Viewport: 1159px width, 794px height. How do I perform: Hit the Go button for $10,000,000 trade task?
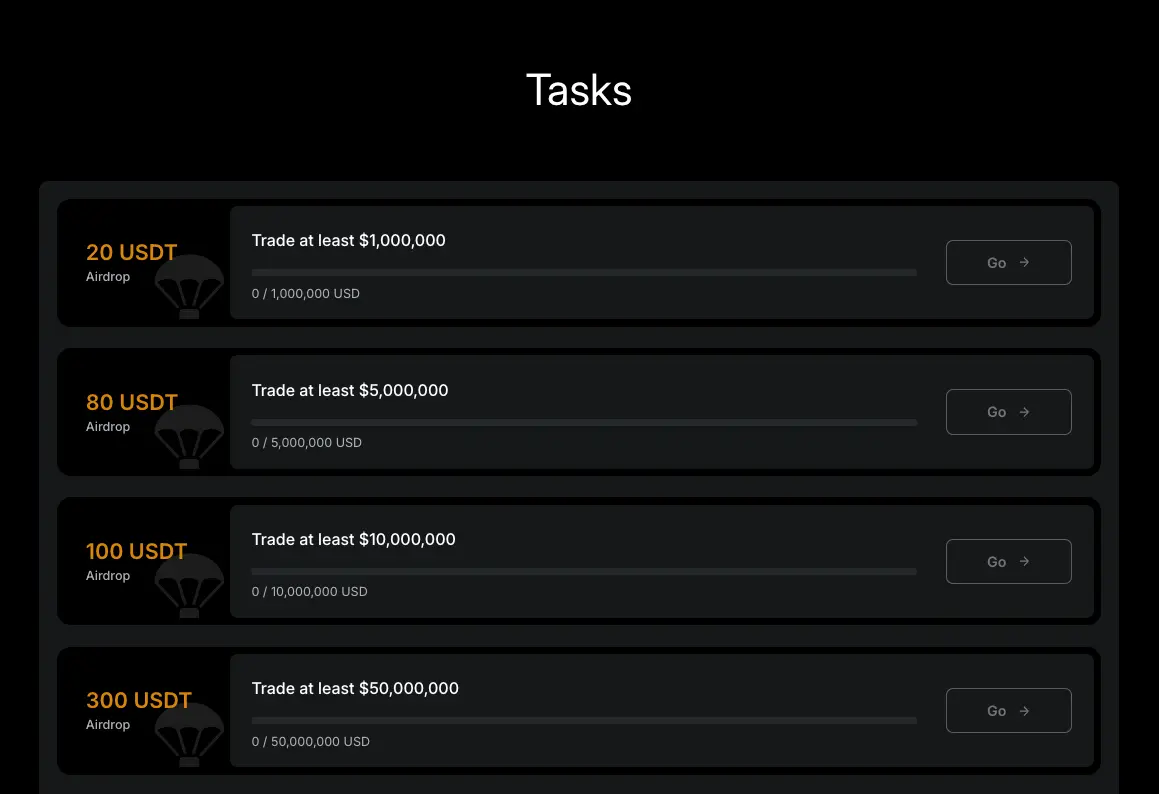(1008, 561)
